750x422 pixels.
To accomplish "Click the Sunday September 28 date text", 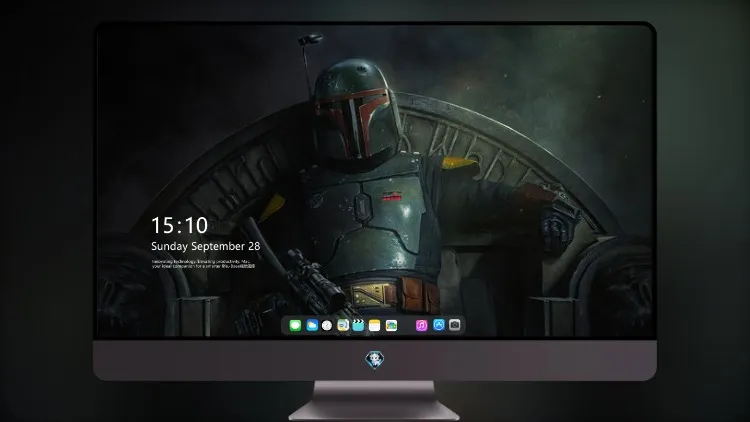I will (x=206, y=246).
